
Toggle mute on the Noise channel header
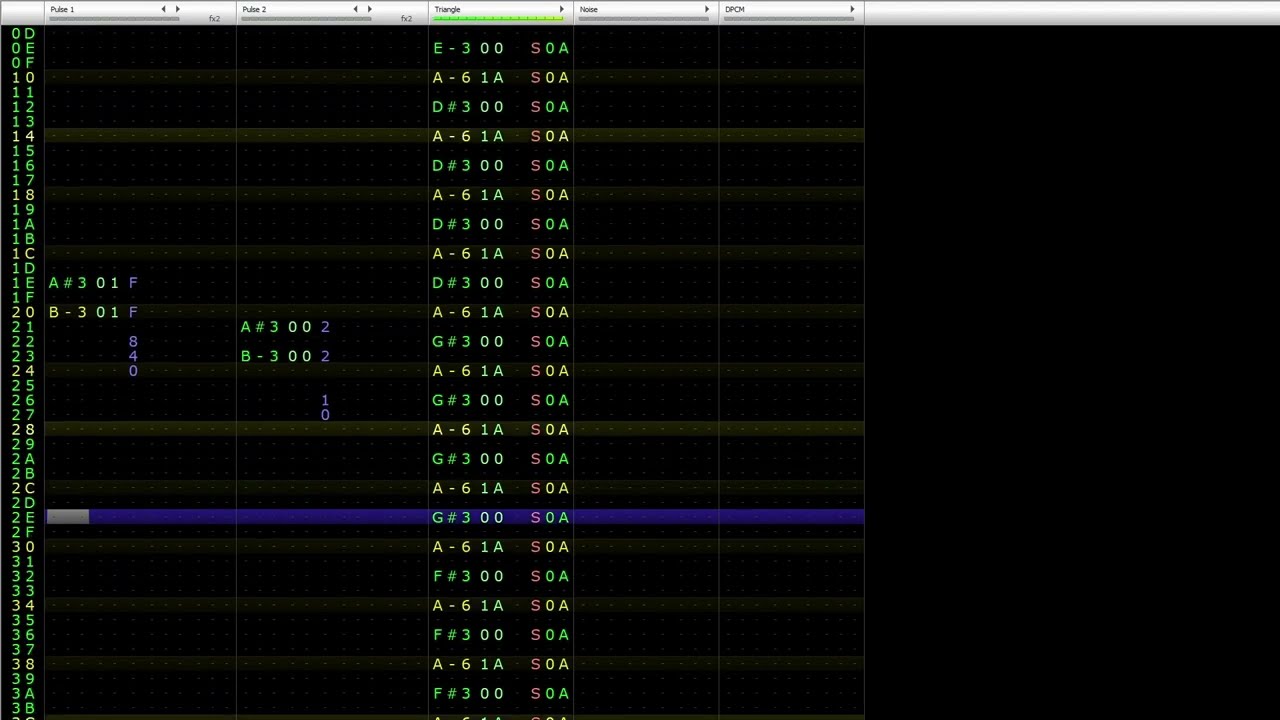click(588, 9)
